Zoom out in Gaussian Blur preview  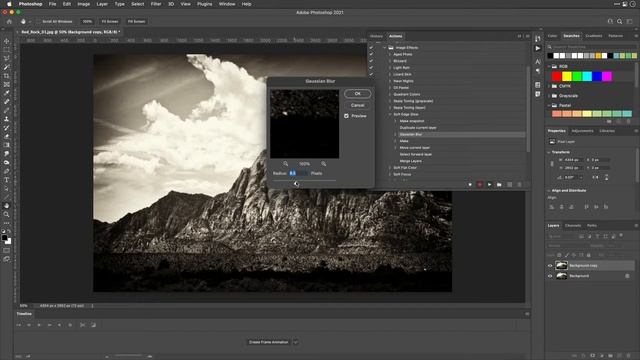point(286,164)
